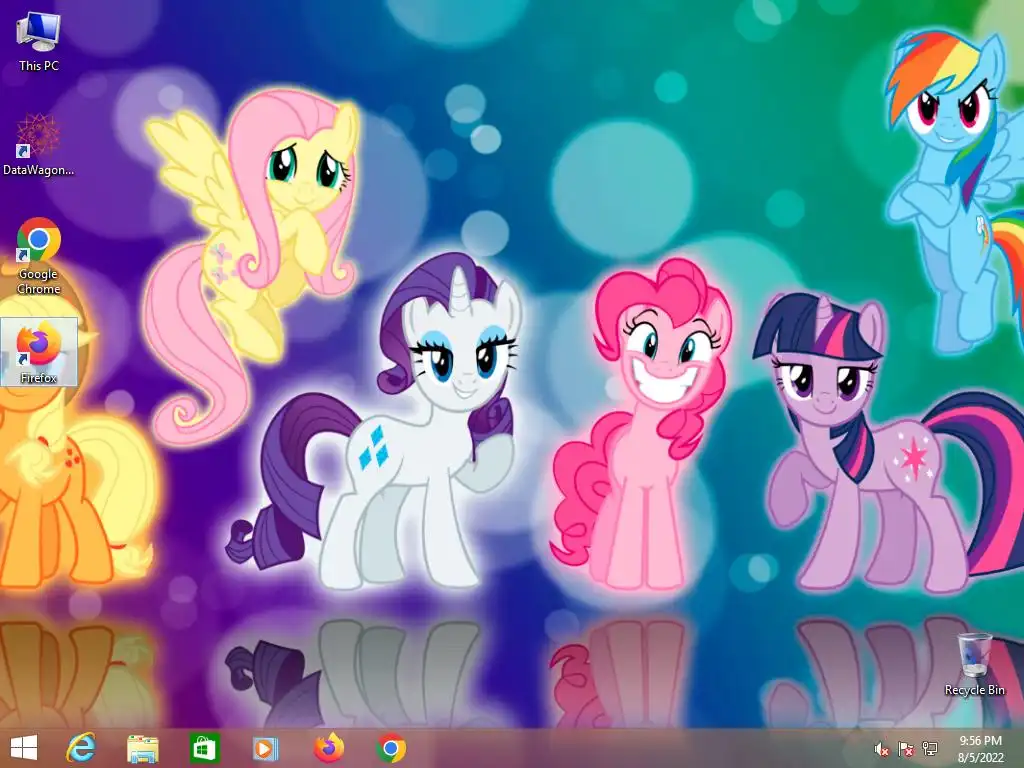1024x768 pixels.
Task: Open File Explorer from the taskbar
Action: coord(142,748)
